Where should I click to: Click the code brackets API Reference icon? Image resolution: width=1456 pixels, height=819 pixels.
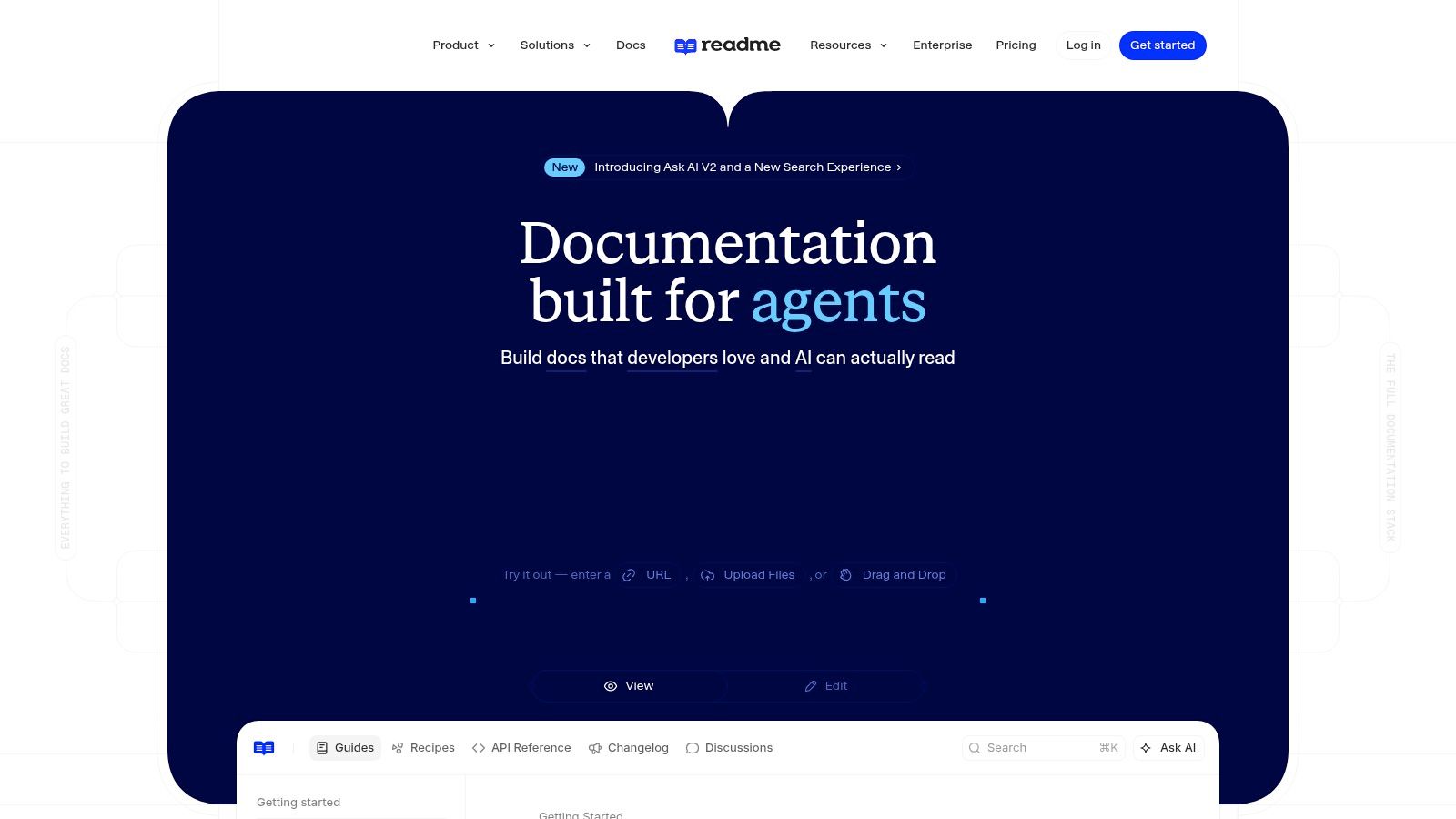coord(479,748)
